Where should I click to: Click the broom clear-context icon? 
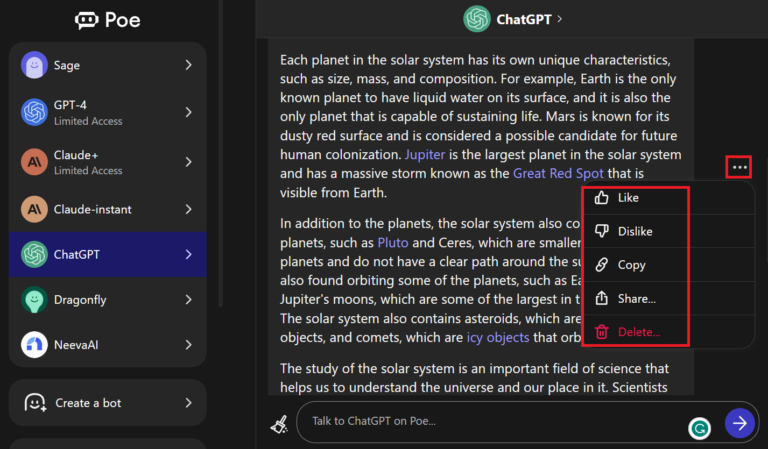coord(280,424)
